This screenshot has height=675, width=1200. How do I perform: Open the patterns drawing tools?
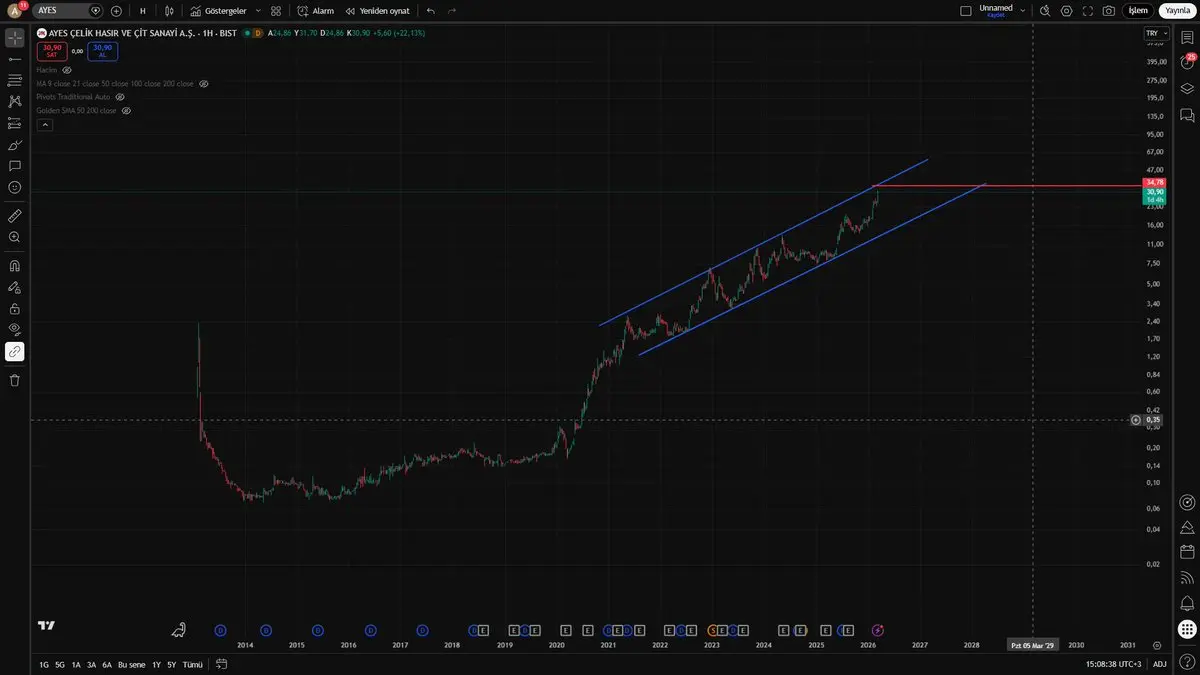pos(15,102)
